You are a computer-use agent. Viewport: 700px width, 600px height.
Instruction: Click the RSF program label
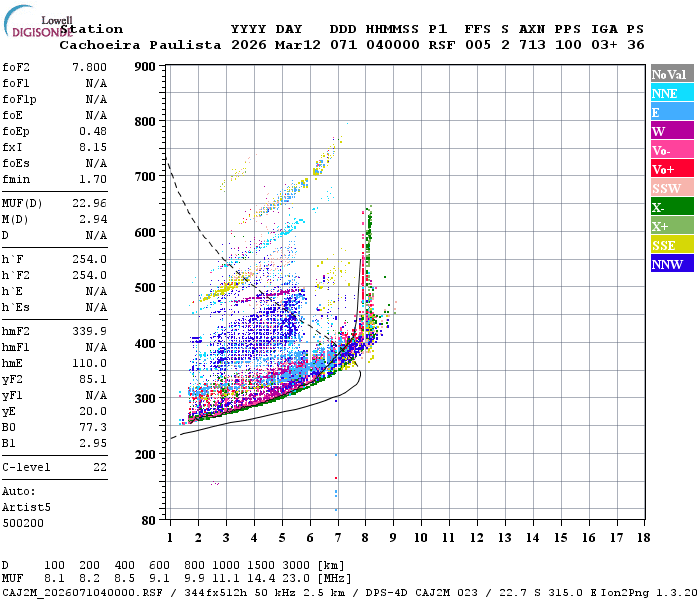click(x=442, y=45)
